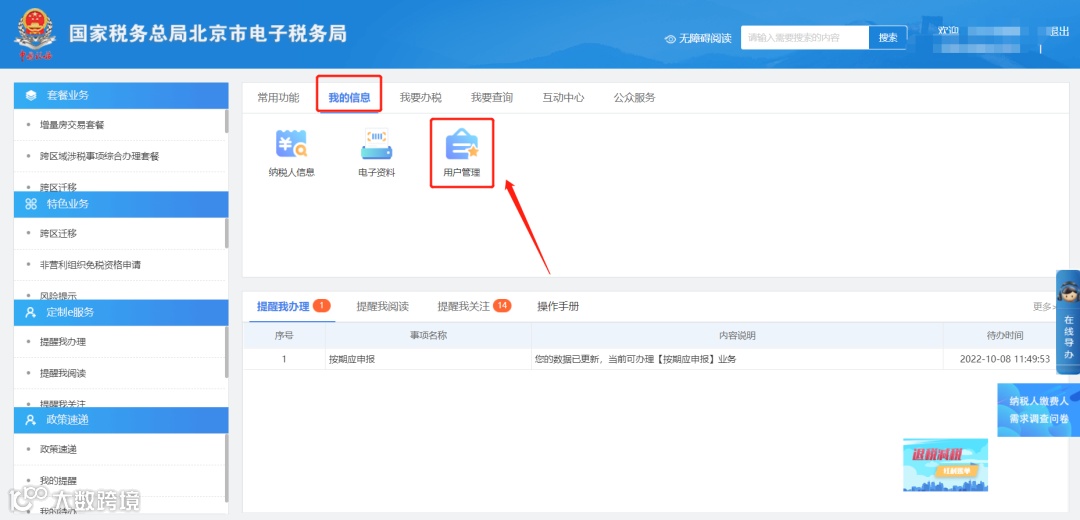Screen dimensions: 1080x520
Task: Go to the 公众服务 tab
Action: pyautogui.click(x=634, y=98)
